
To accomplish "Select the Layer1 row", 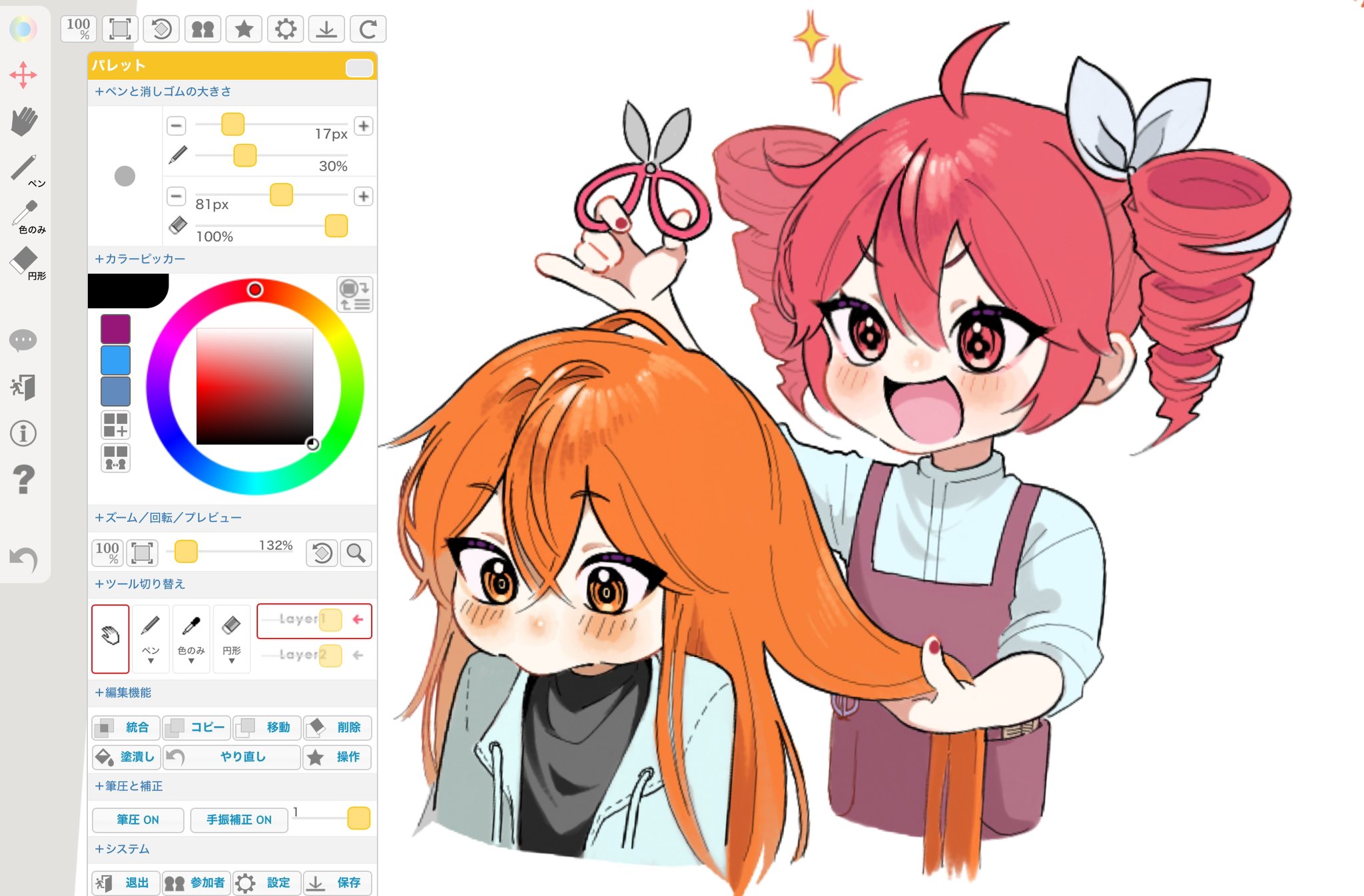I will coord(314,620).
